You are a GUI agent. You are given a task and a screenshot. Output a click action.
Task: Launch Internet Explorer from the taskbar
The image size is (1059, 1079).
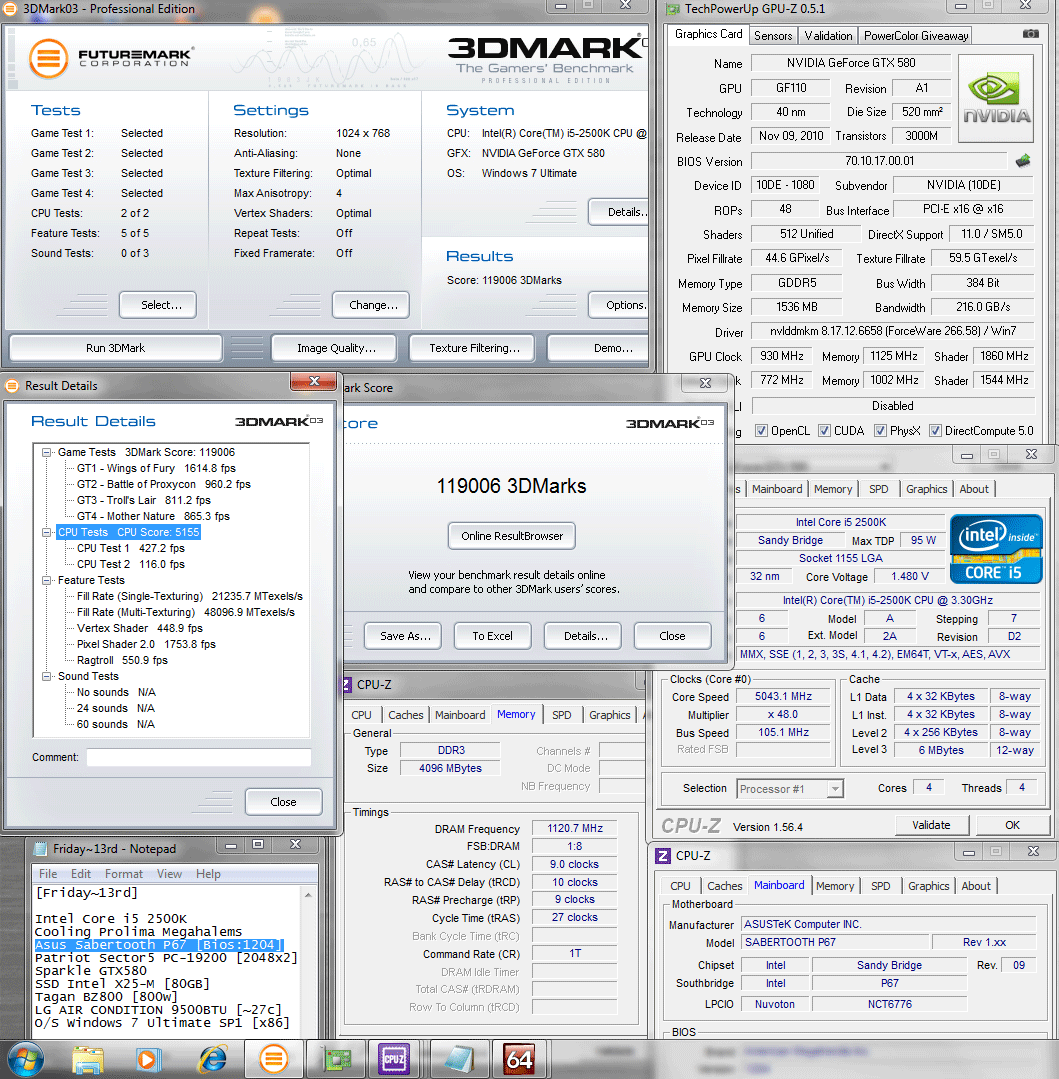tap(212, 1060)
